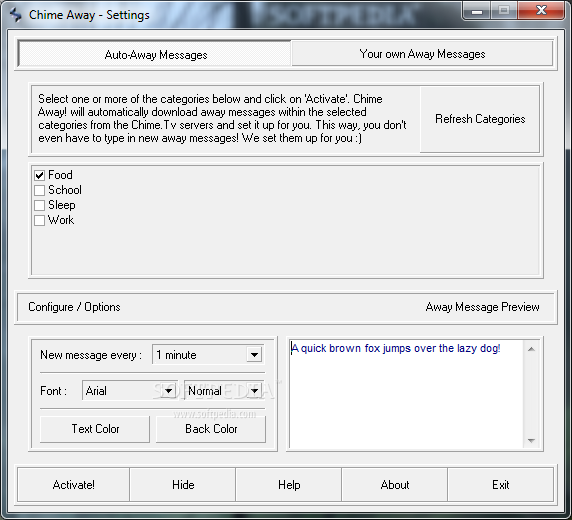
Task: Click the Away Message Preview heading
Action: [x=482, y=307]
